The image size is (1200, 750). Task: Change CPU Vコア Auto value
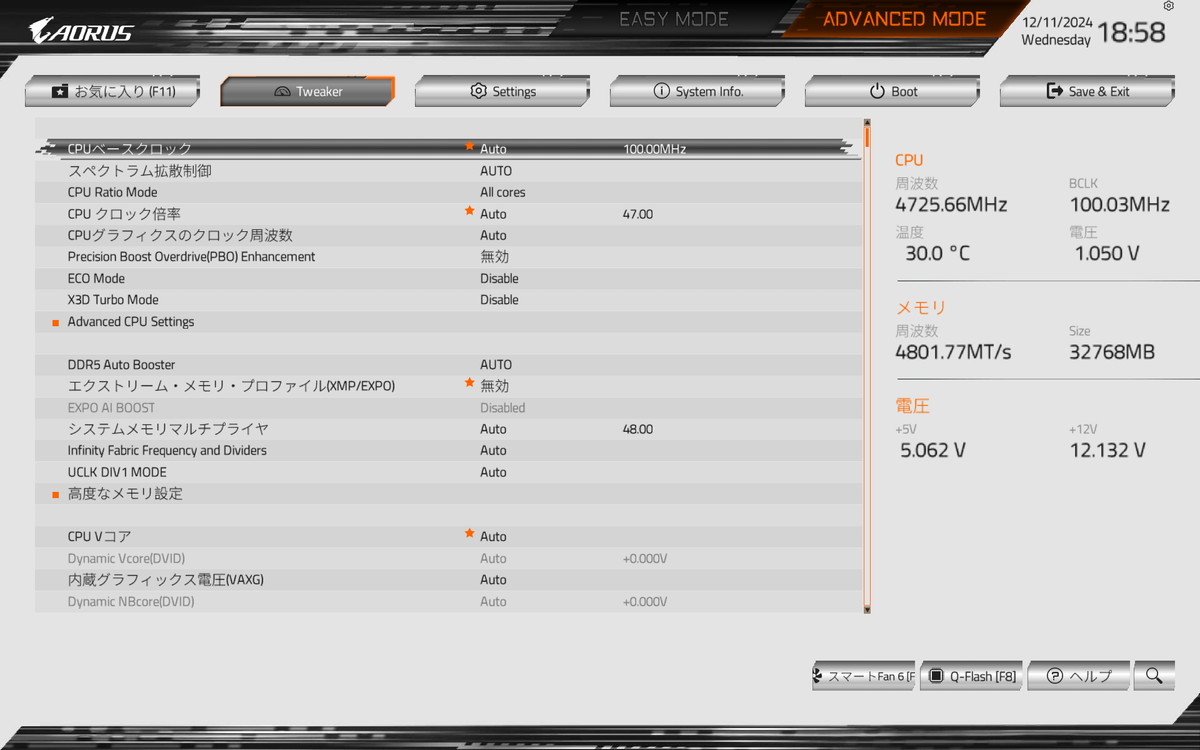pyautogui.click(x=493, y=537)
